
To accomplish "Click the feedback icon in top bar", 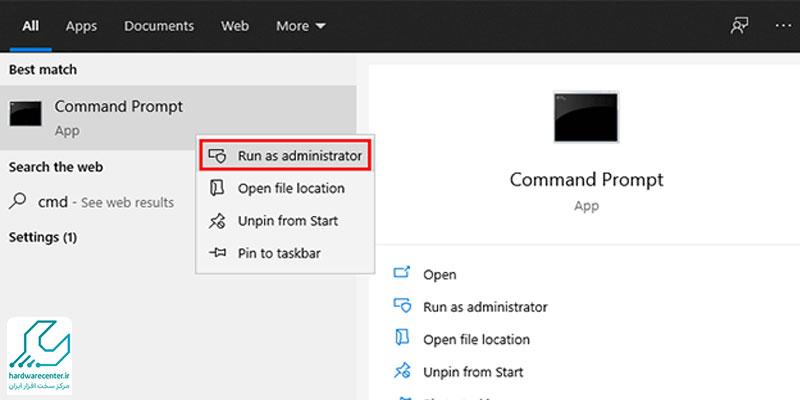I will 740,26.
